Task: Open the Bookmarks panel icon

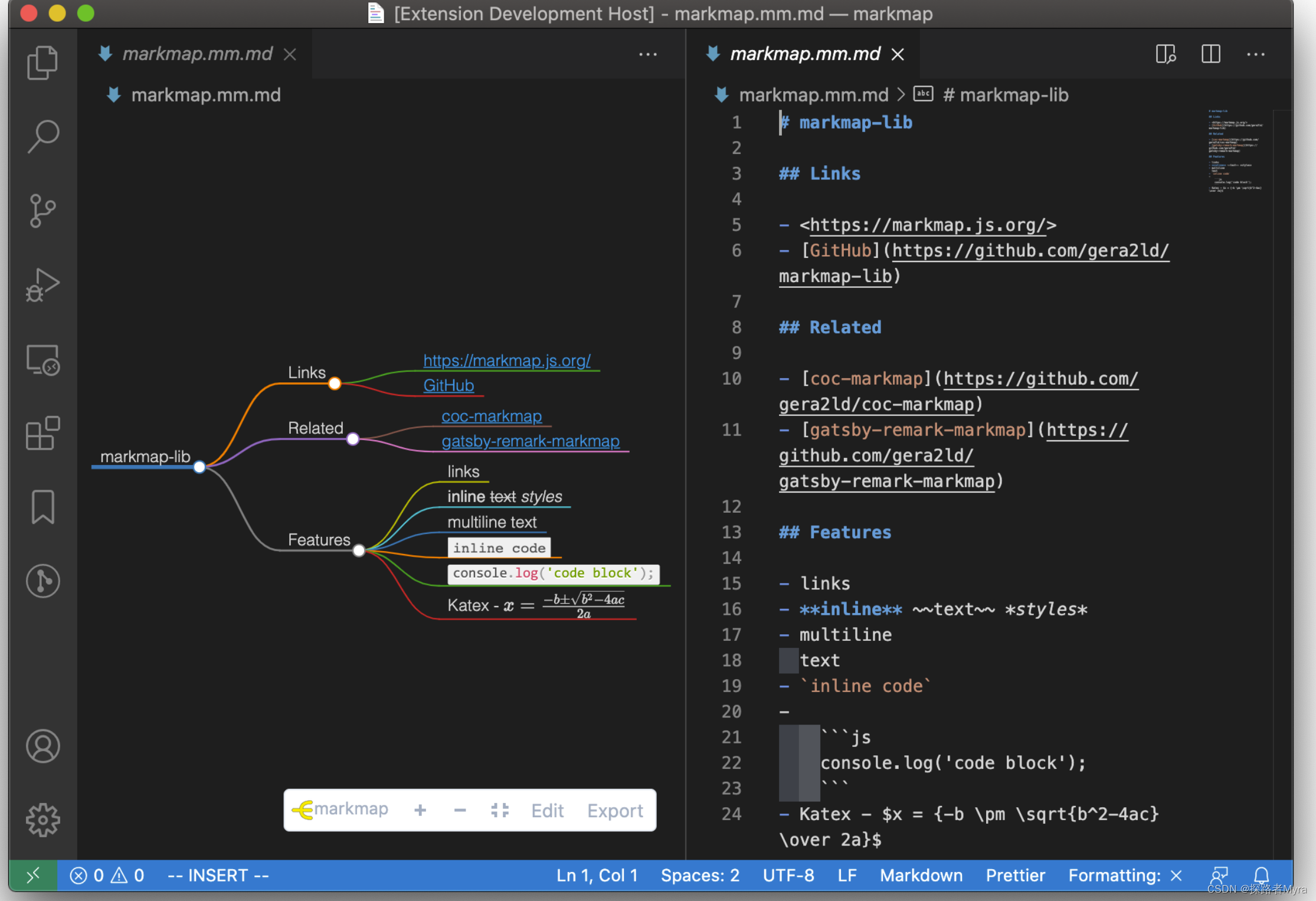Action: 42,507
